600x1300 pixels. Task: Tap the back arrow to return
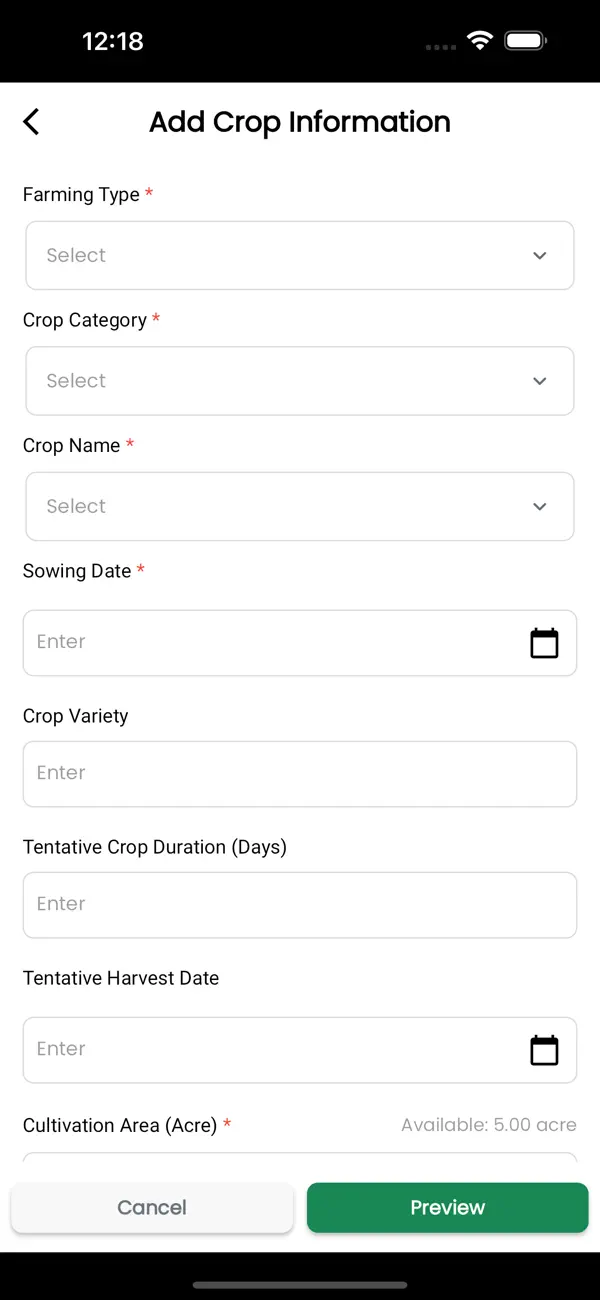point(30,121)
